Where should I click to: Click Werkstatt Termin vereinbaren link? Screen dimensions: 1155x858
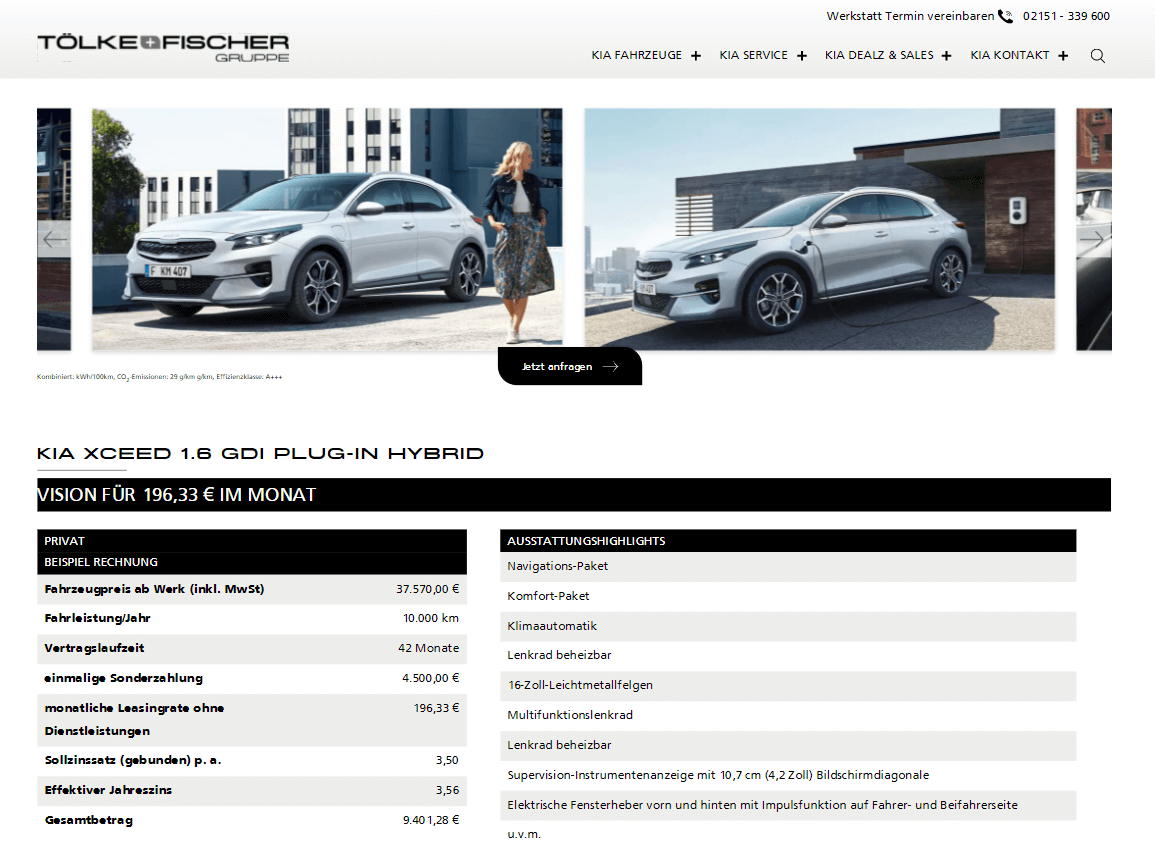[910, 16]
